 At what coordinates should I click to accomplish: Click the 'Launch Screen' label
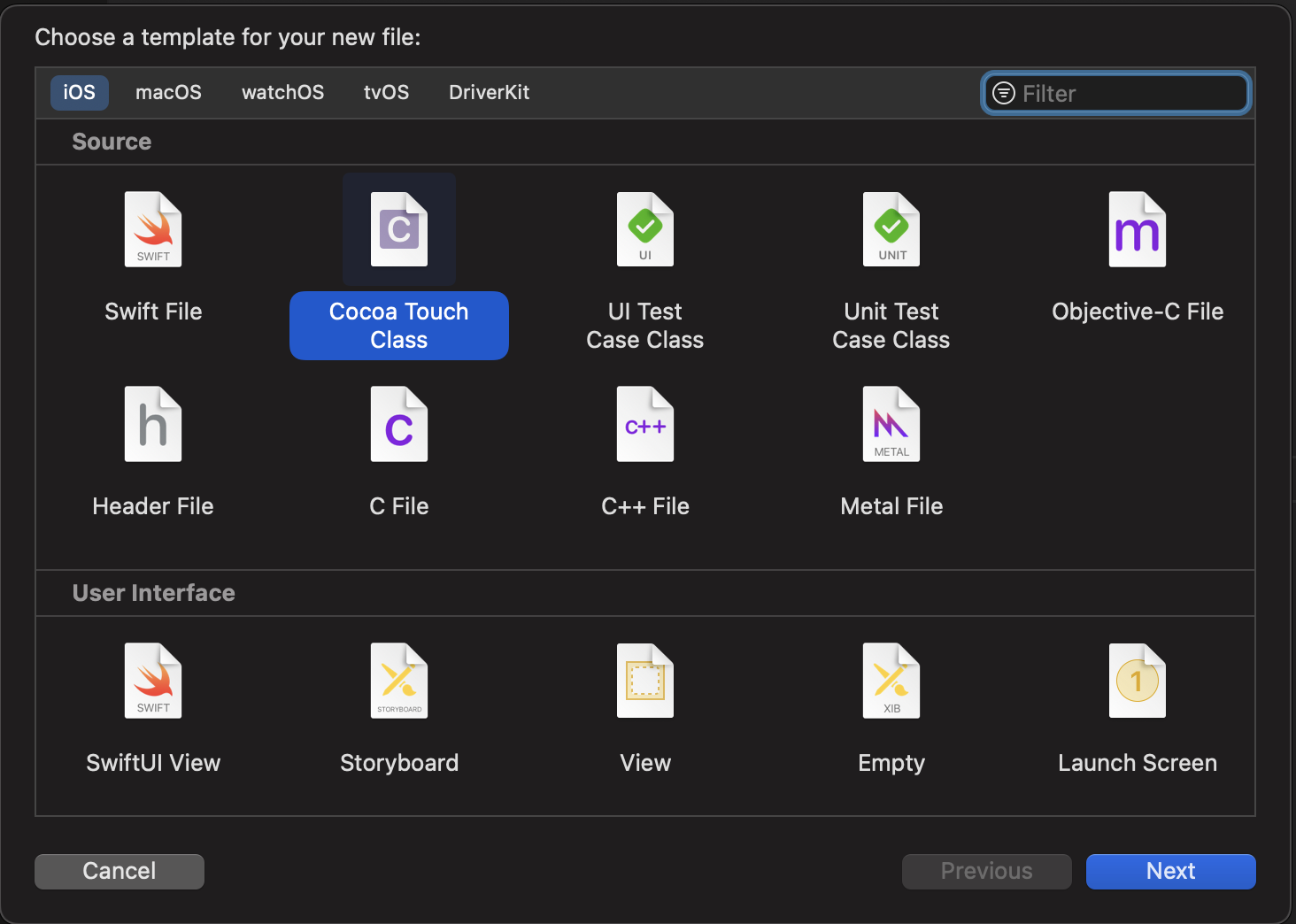1138,763
